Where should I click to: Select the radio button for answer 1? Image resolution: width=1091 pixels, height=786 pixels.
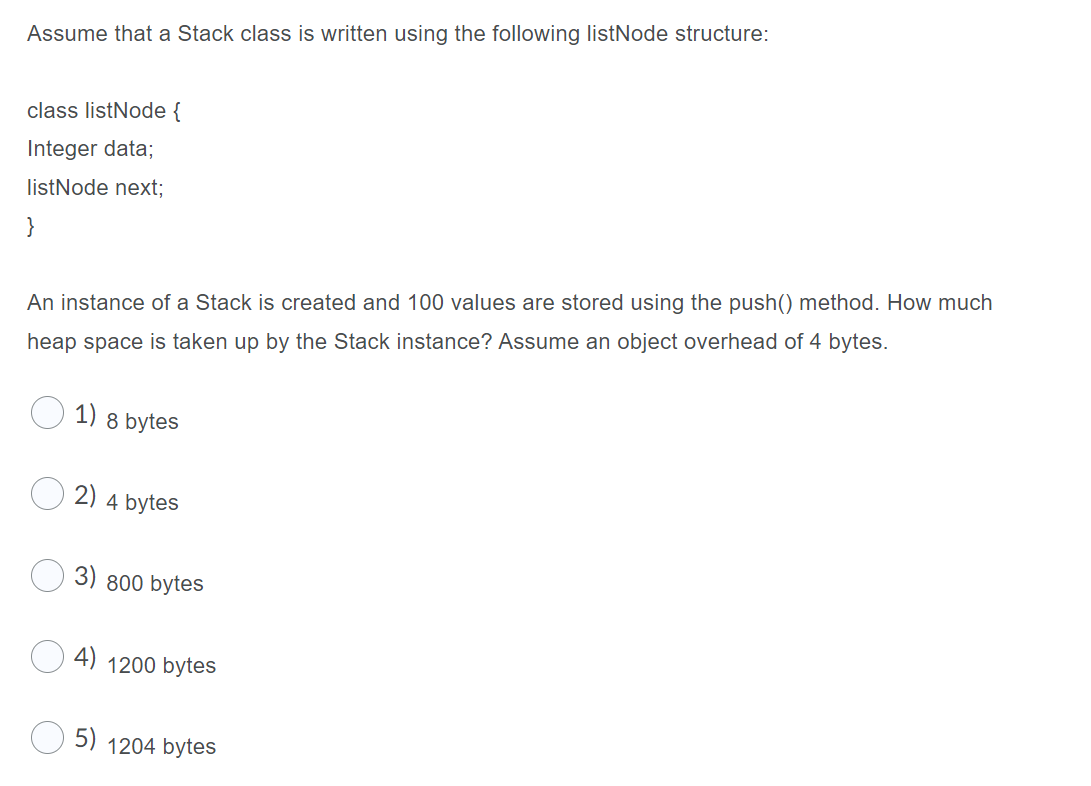(x=46, y=412)
